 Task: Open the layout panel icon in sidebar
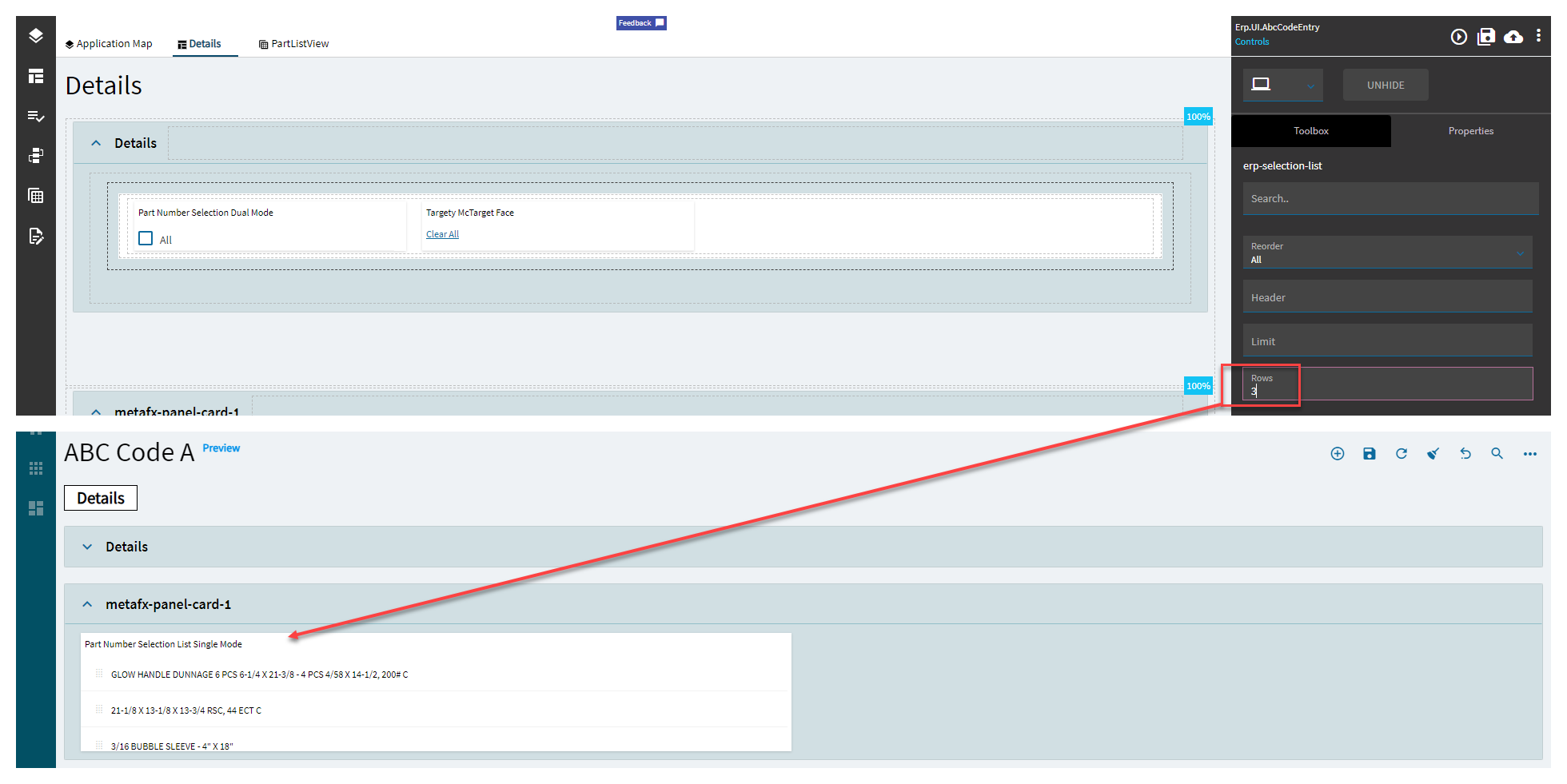coord(36,76)
